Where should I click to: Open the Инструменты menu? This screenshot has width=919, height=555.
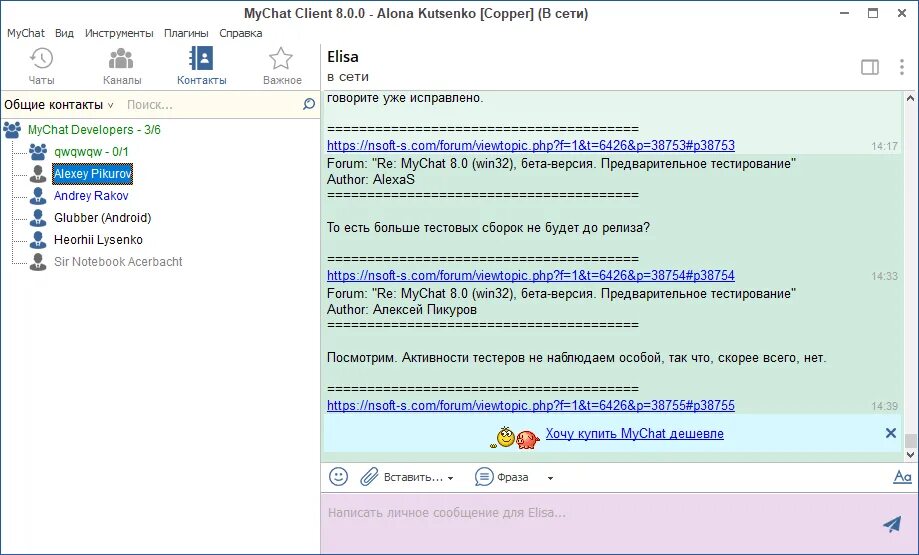click(119, 33)
